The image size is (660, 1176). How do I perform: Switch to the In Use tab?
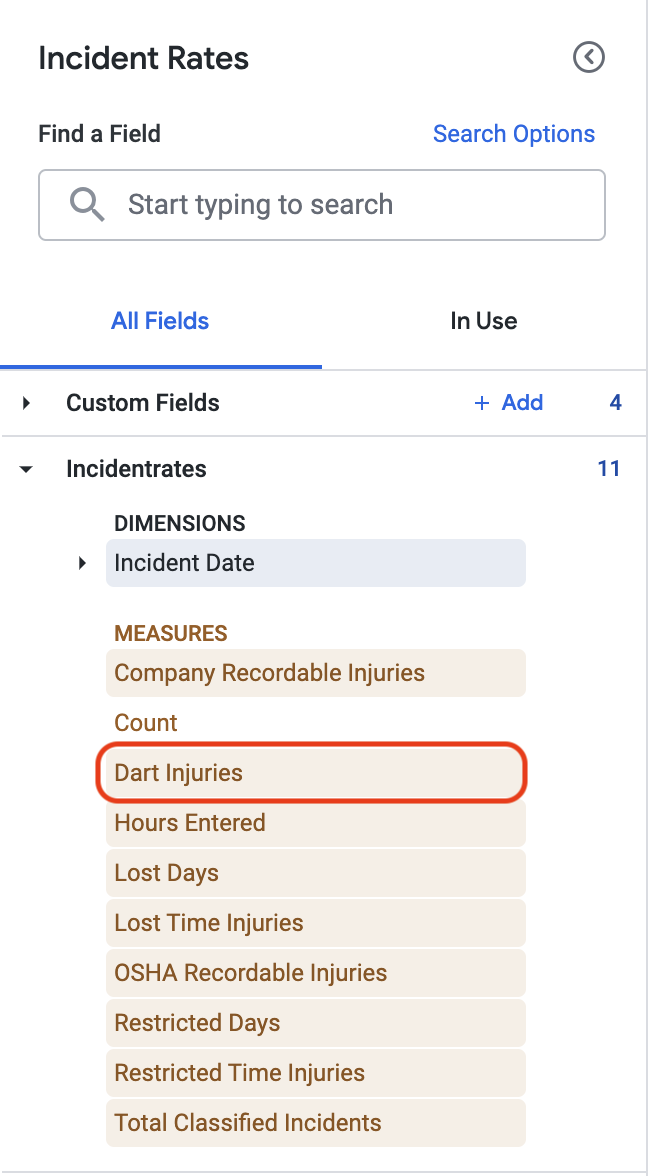[484, 321]
